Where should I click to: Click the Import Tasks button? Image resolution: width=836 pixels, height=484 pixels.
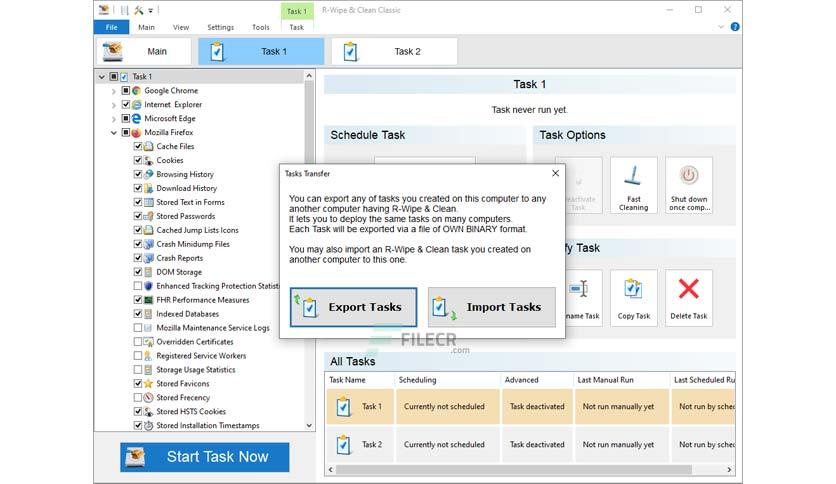(491, 307)
